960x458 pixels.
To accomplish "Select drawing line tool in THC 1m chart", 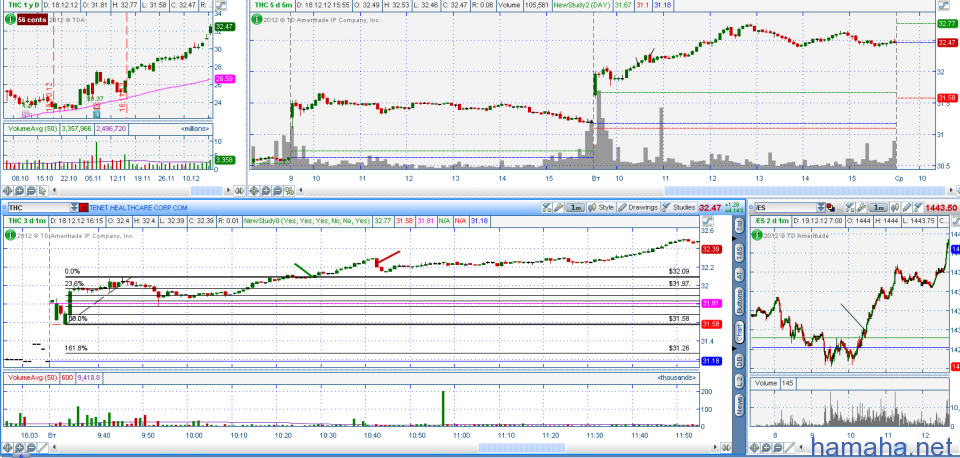I will tap(43, 448).
